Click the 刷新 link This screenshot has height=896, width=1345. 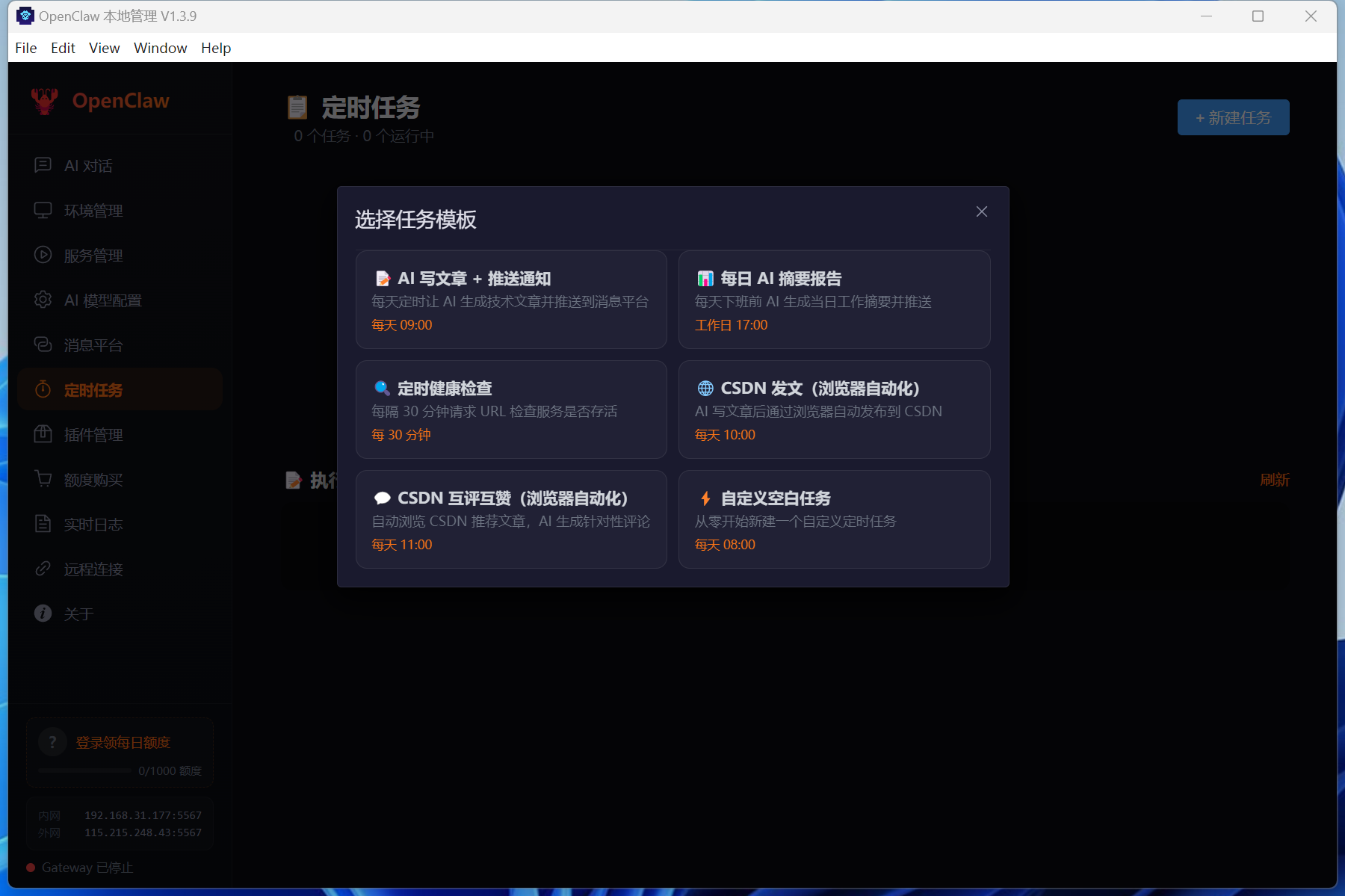[1274, 480]
